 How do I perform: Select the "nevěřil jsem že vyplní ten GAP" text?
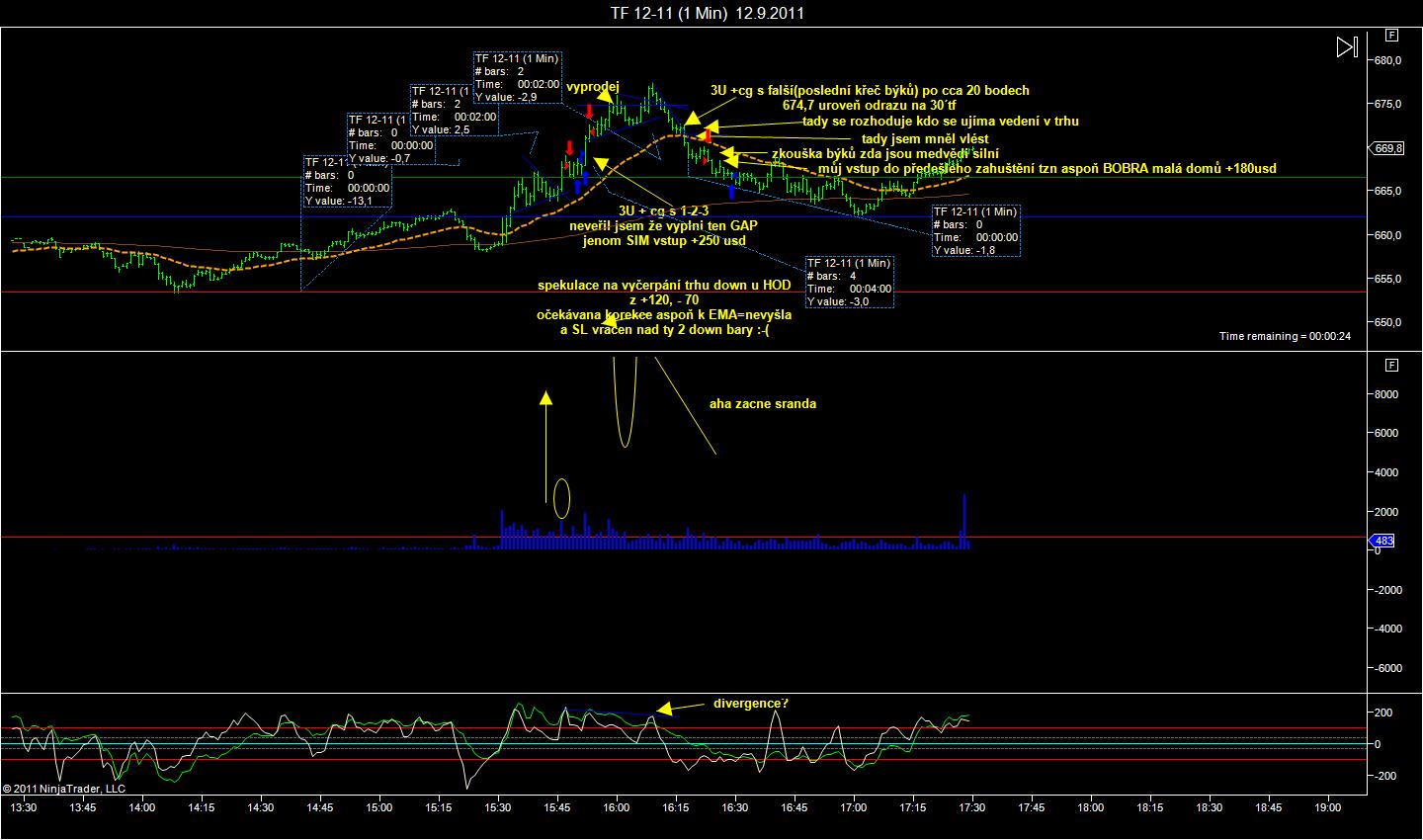click(663, 226)
